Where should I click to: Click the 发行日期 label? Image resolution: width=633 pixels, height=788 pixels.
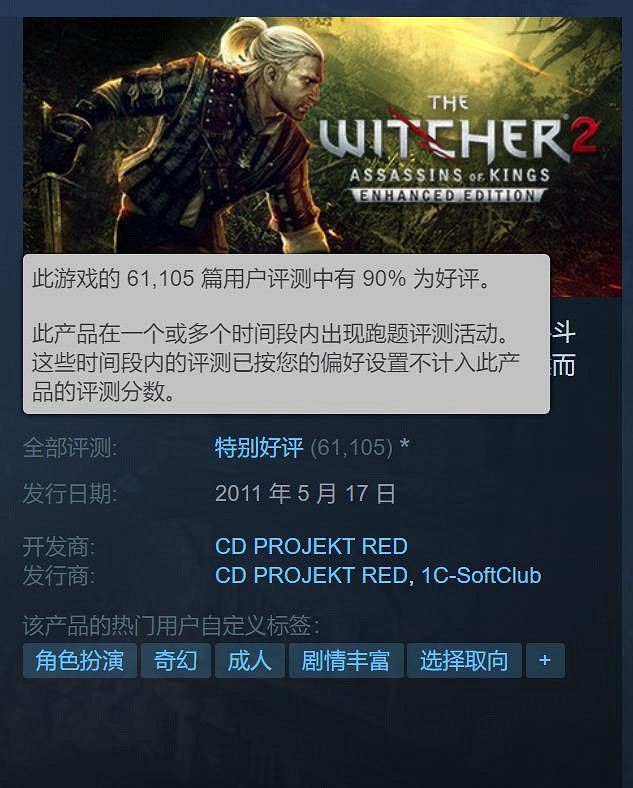70,494
